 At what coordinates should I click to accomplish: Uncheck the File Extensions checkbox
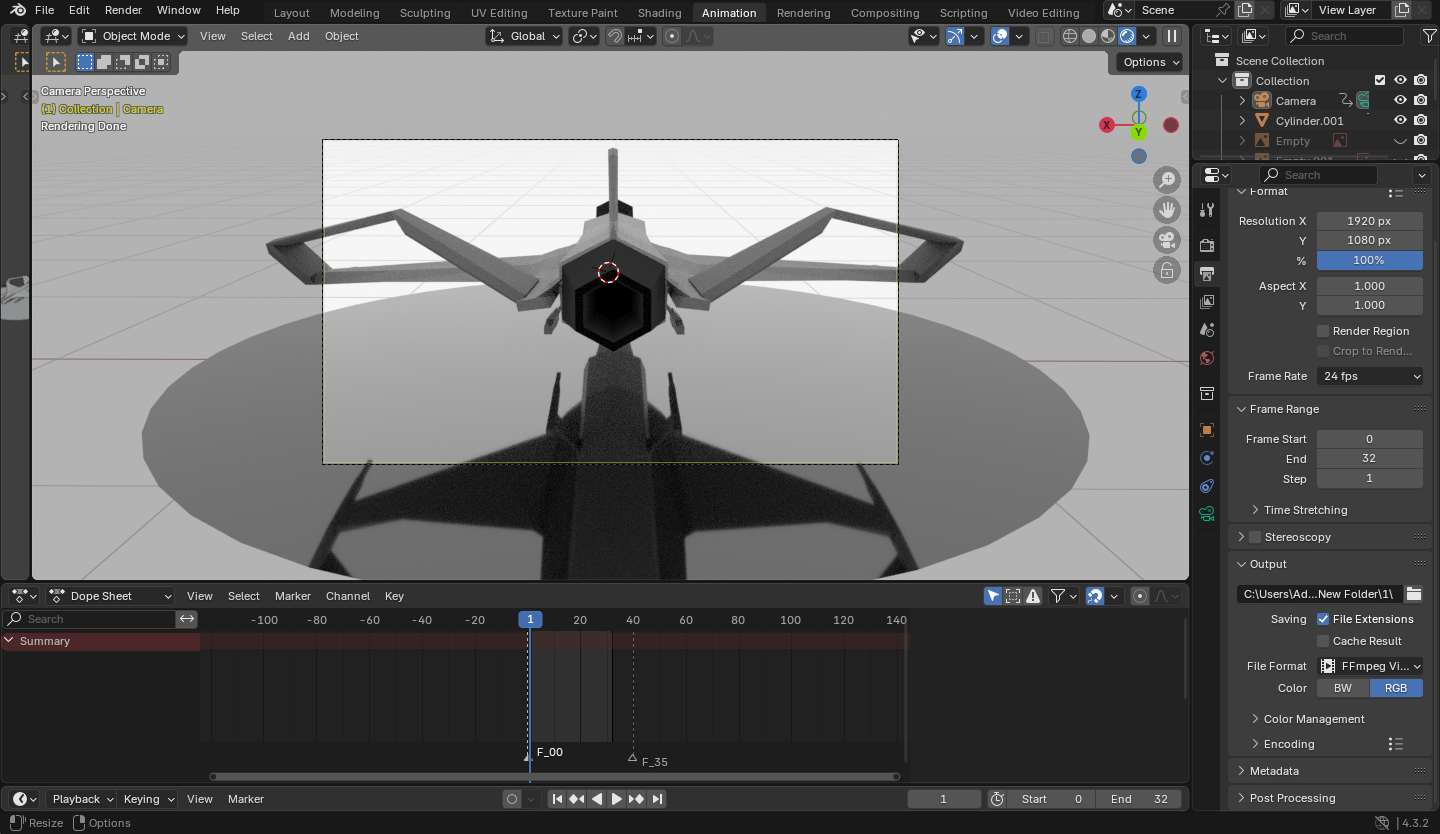click(x=1323, y=619)
